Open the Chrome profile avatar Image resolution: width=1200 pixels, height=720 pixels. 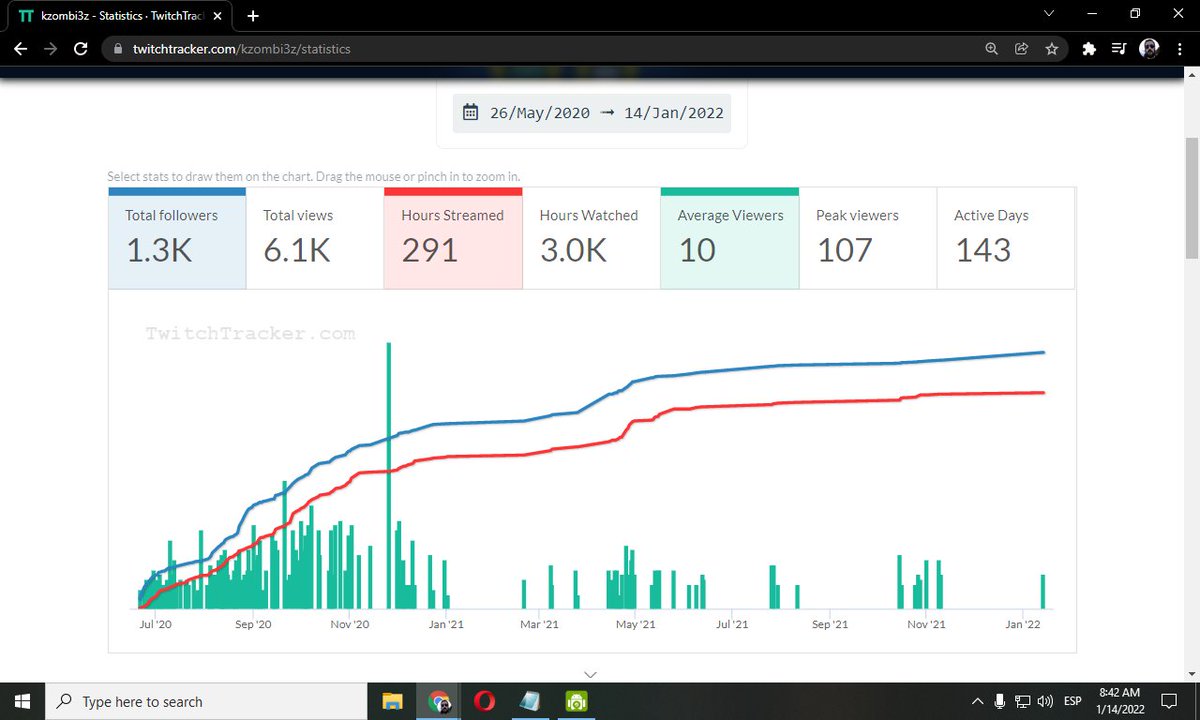pos(1150,48)
